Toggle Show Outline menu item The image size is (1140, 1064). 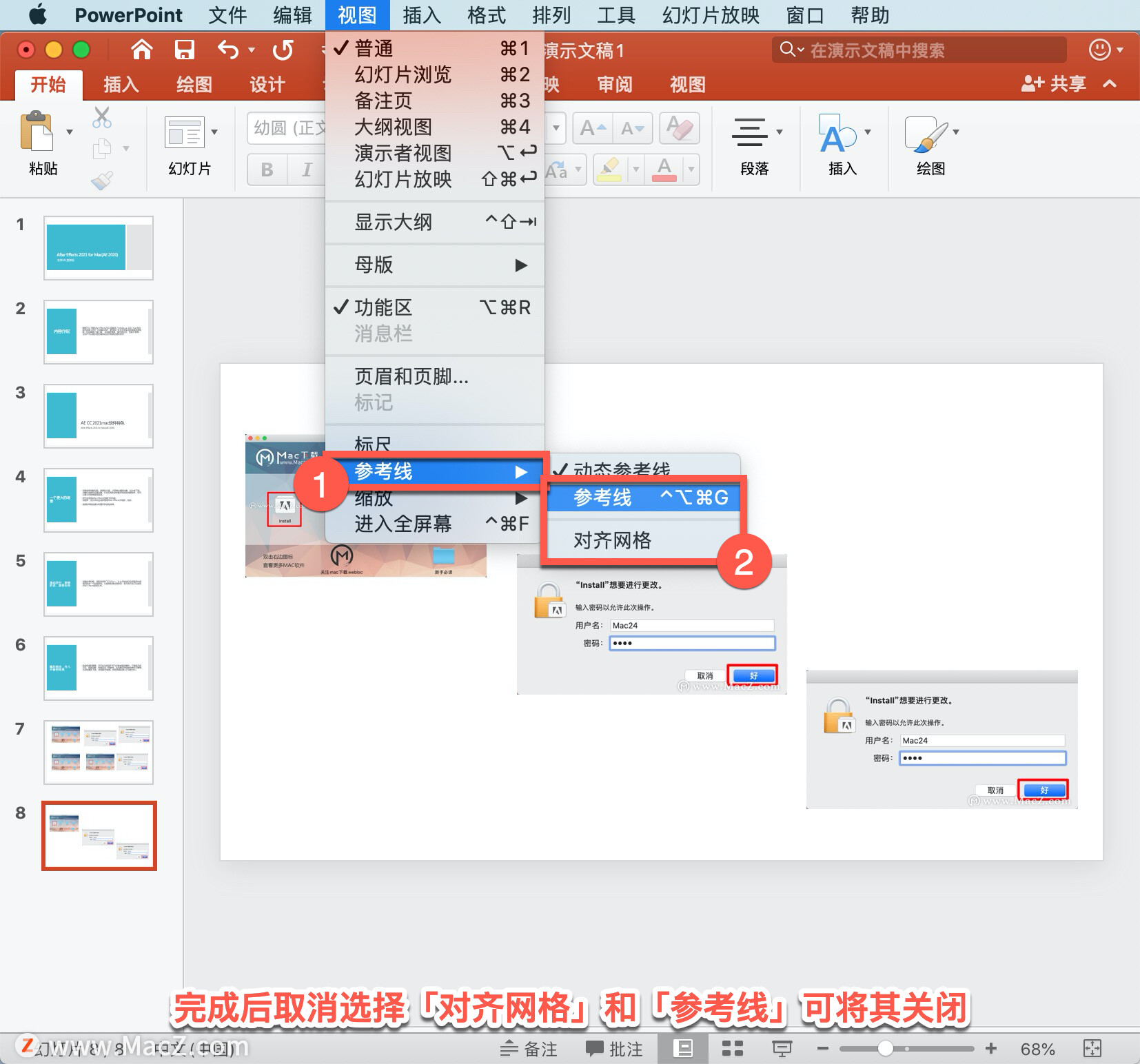click(434, 222)
